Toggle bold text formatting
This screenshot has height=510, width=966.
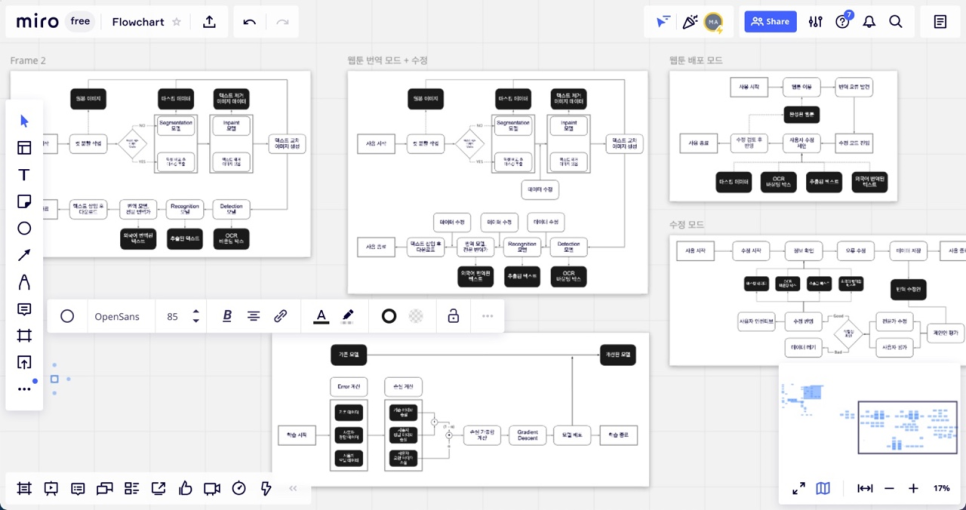(x=227, y=316)
